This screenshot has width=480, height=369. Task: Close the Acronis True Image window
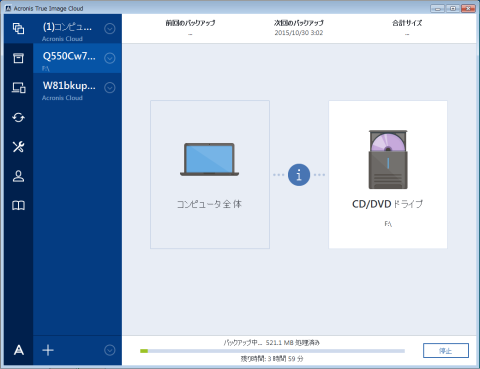click(x=468, y=8)
